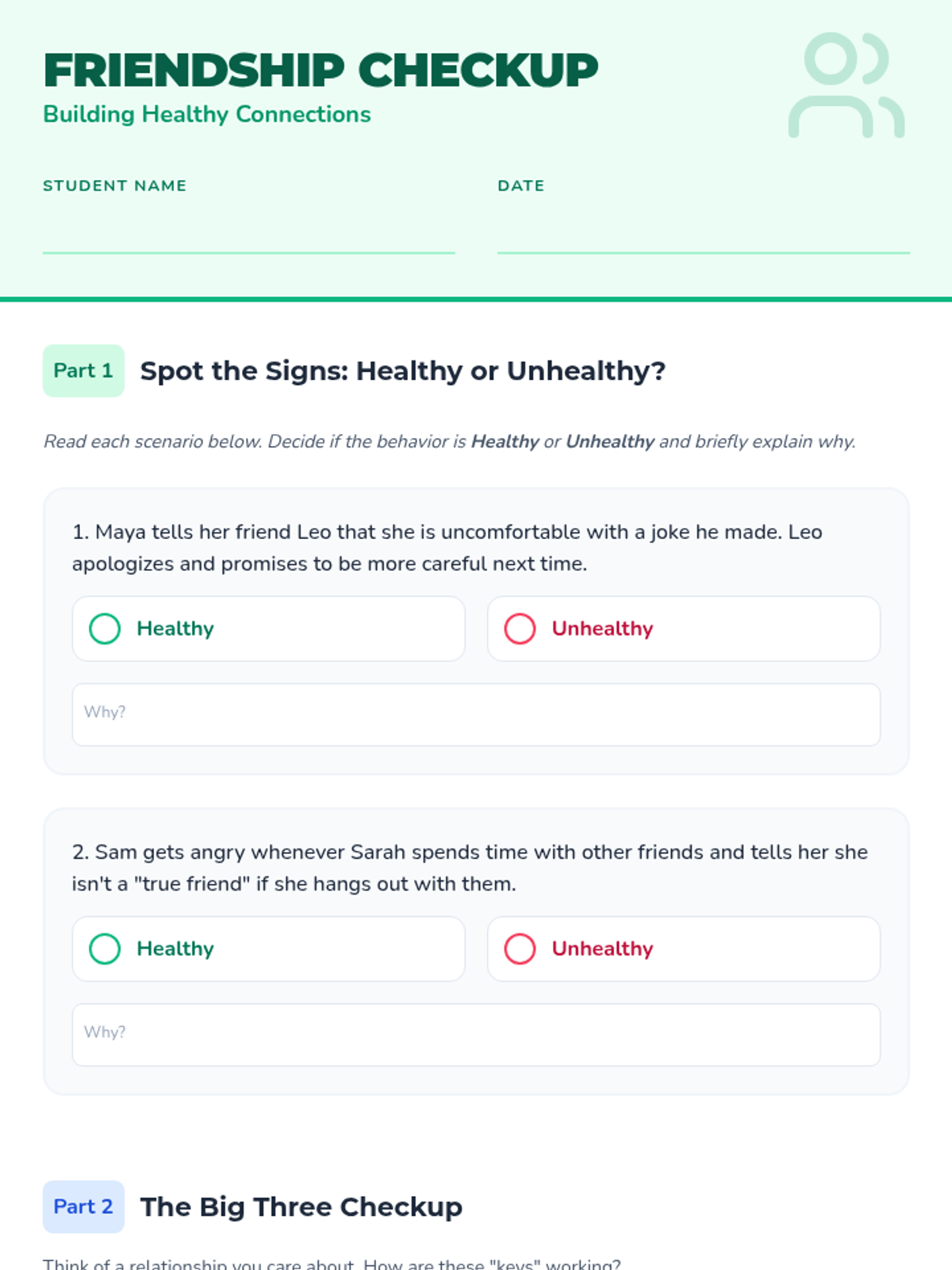Click the people icon in header

(x=846, y=85)
